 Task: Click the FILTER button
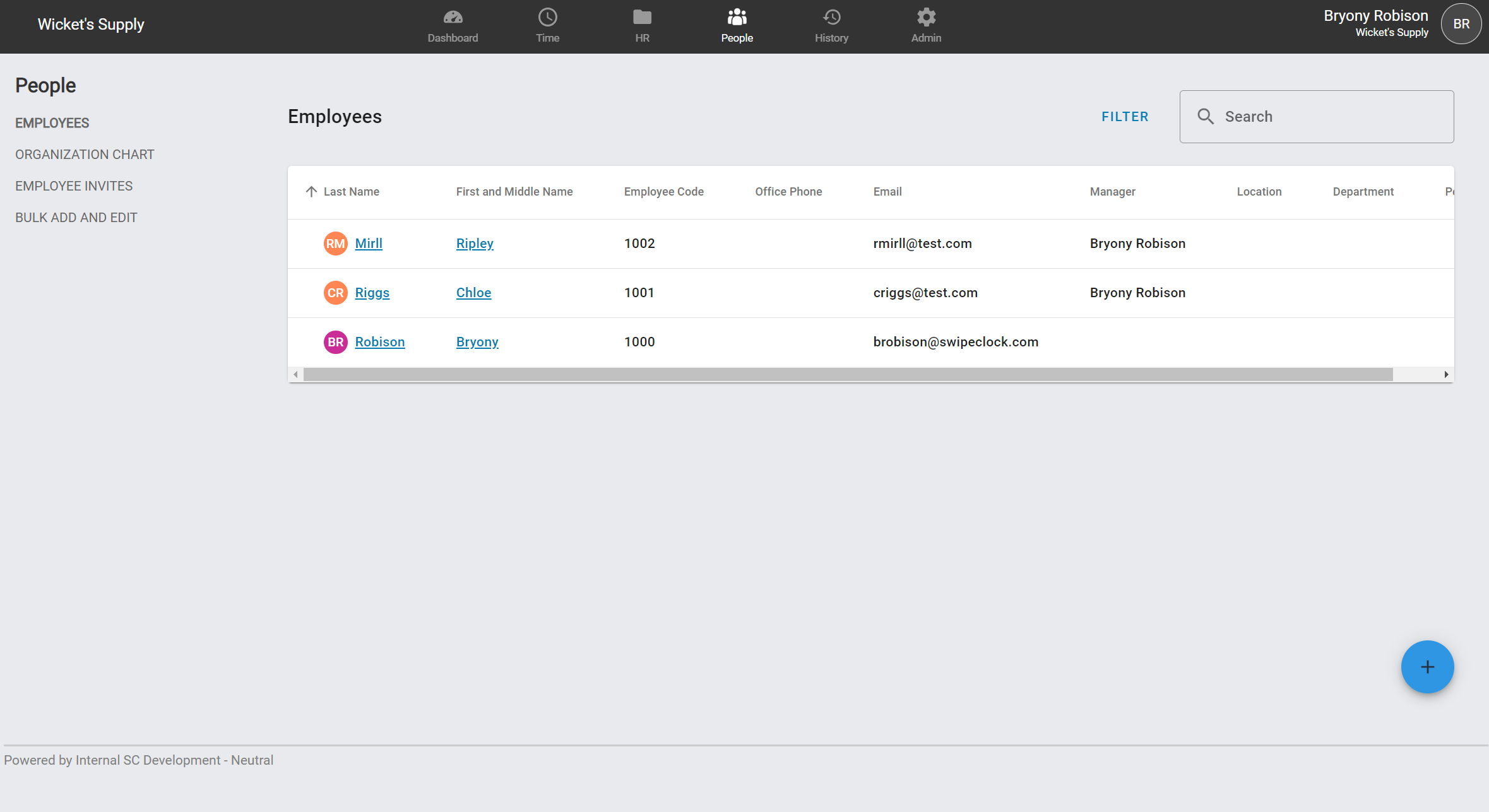pos(1125,117)
